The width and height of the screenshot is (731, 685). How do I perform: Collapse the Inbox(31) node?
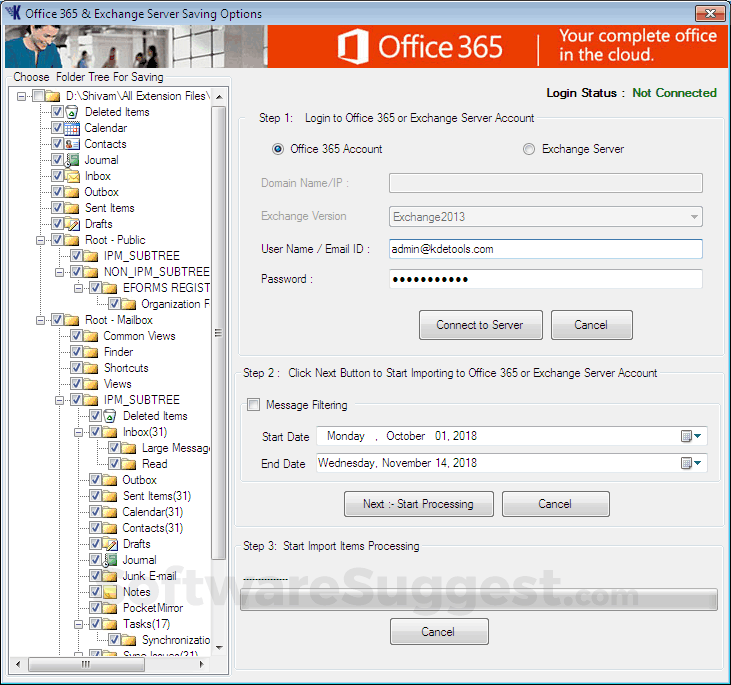coord(78,432)
